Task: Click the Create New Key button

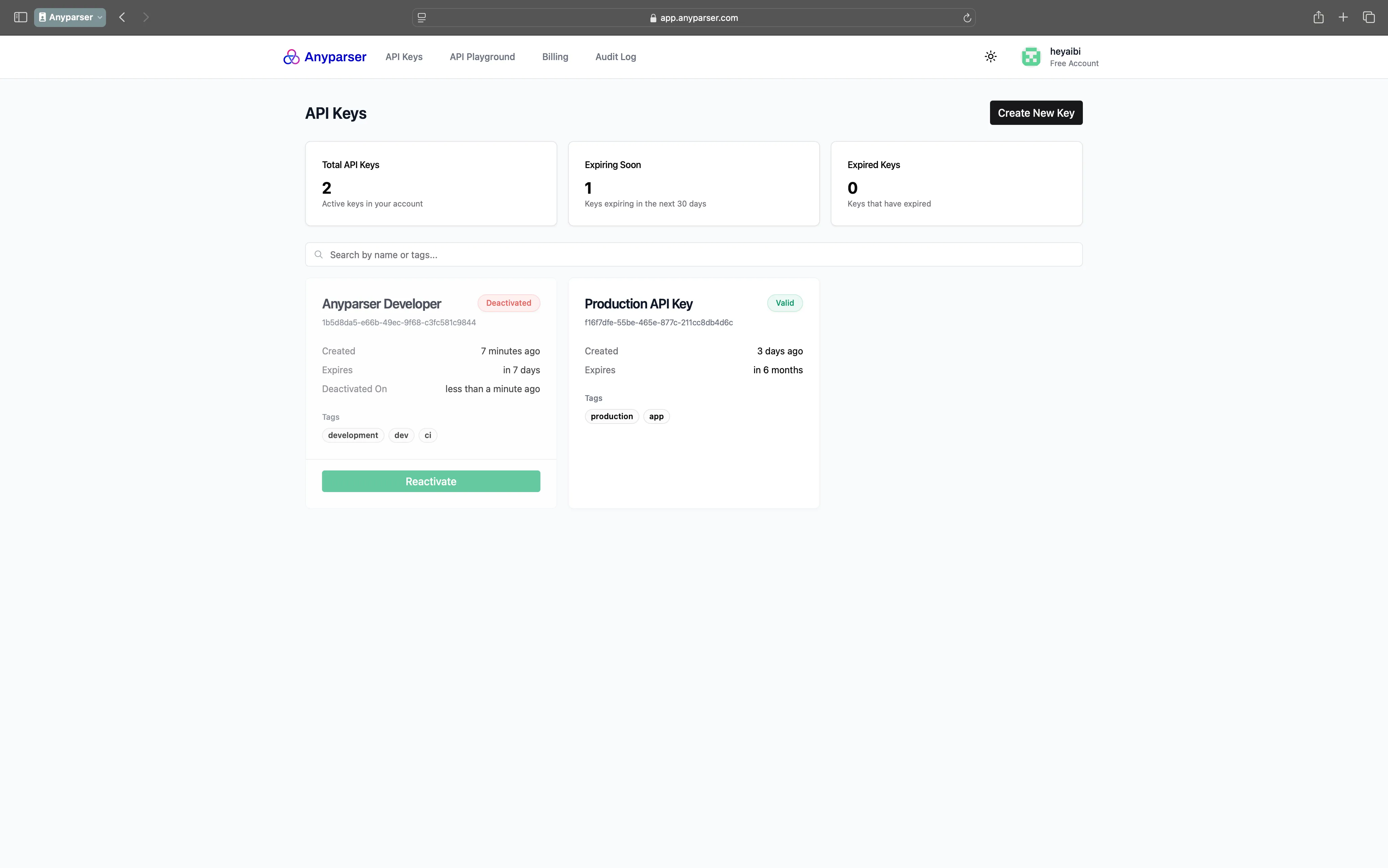Action: tap(1035, 112)
